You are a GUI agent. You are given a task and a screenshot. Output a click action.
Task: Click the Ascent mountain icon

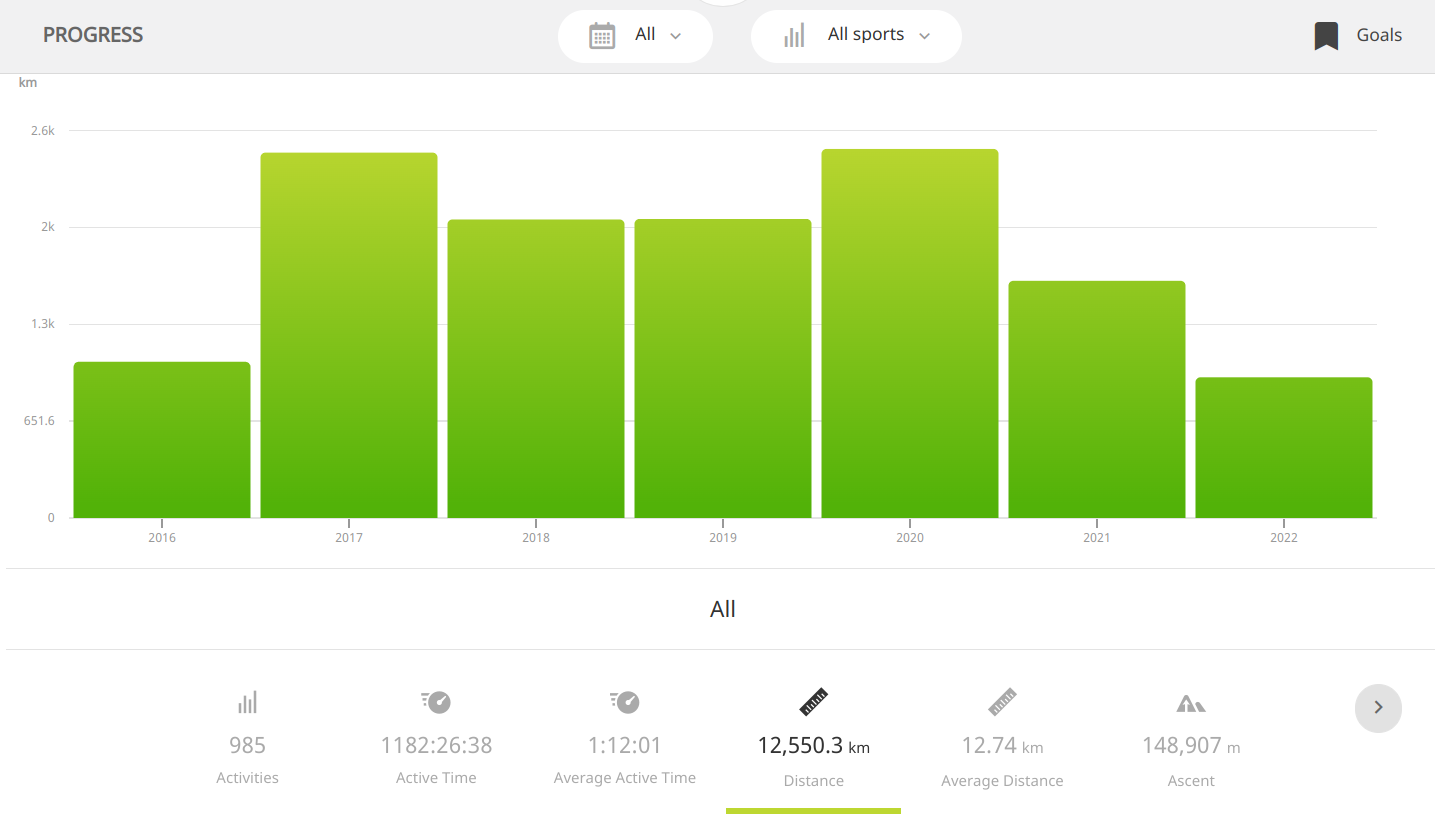[1191, 703]
